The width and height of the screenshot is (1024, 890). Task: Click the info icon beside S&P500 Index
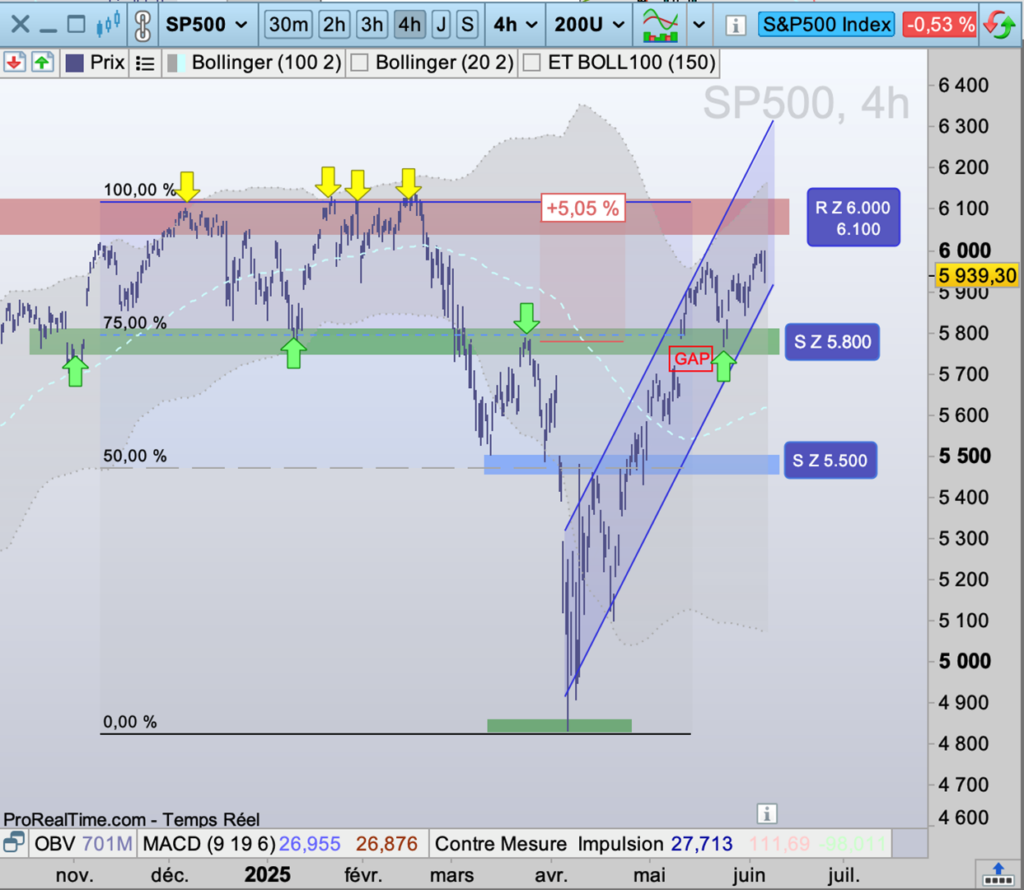click(x=735, y=25)
